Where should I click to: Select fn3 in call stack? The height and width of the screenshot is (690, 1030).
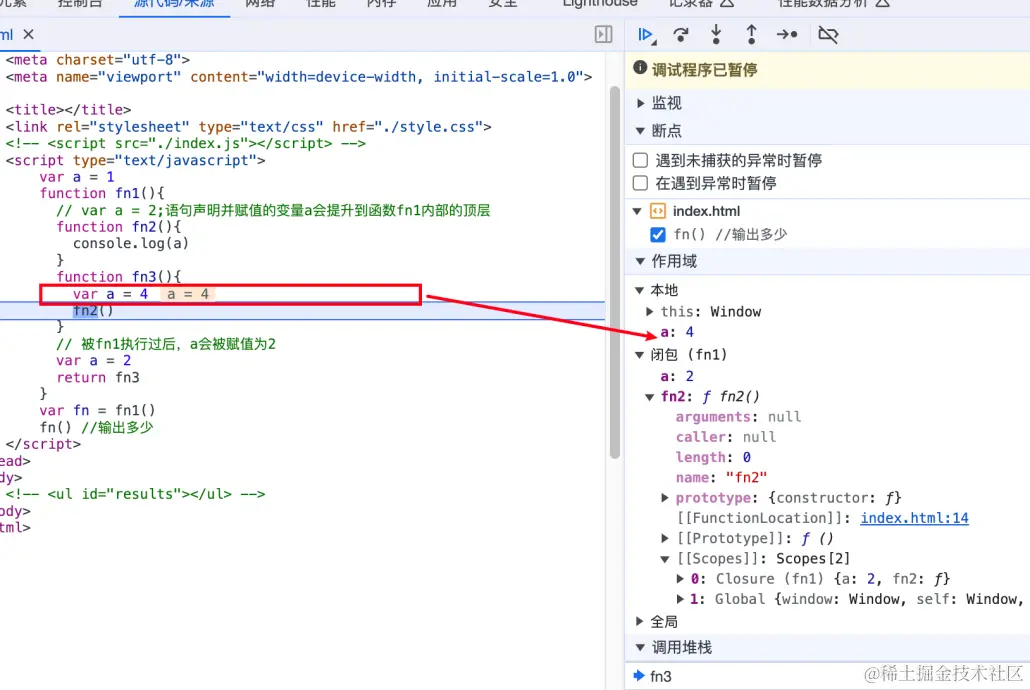pyautogui.click(x=661, y=676)
